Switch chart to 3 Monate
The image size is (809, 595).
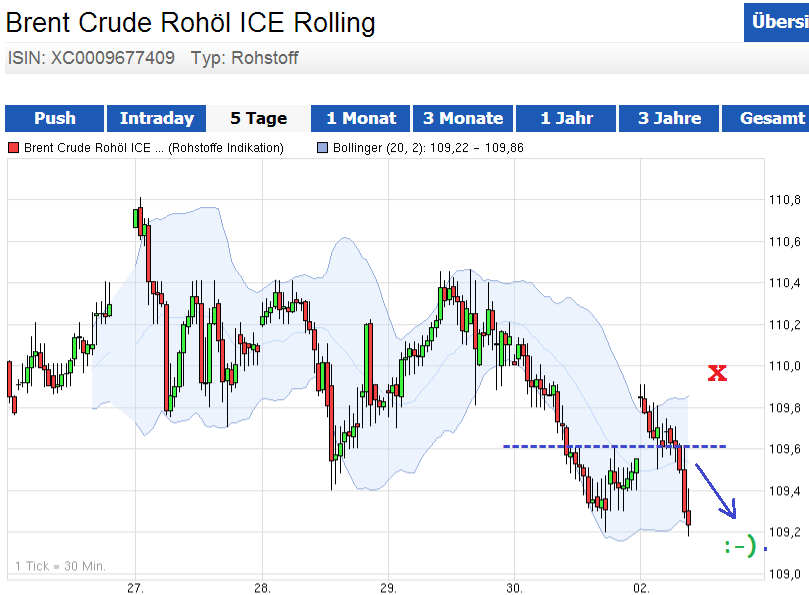[x=463, y=118]
